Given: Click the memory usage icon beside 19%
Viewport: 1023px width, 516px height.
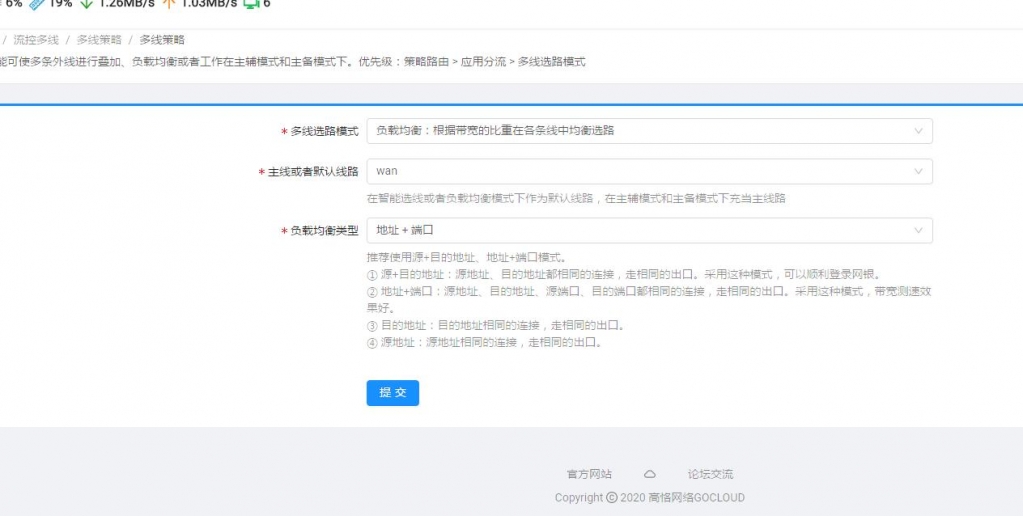Looking at the screenshot, I should point(37,4).
